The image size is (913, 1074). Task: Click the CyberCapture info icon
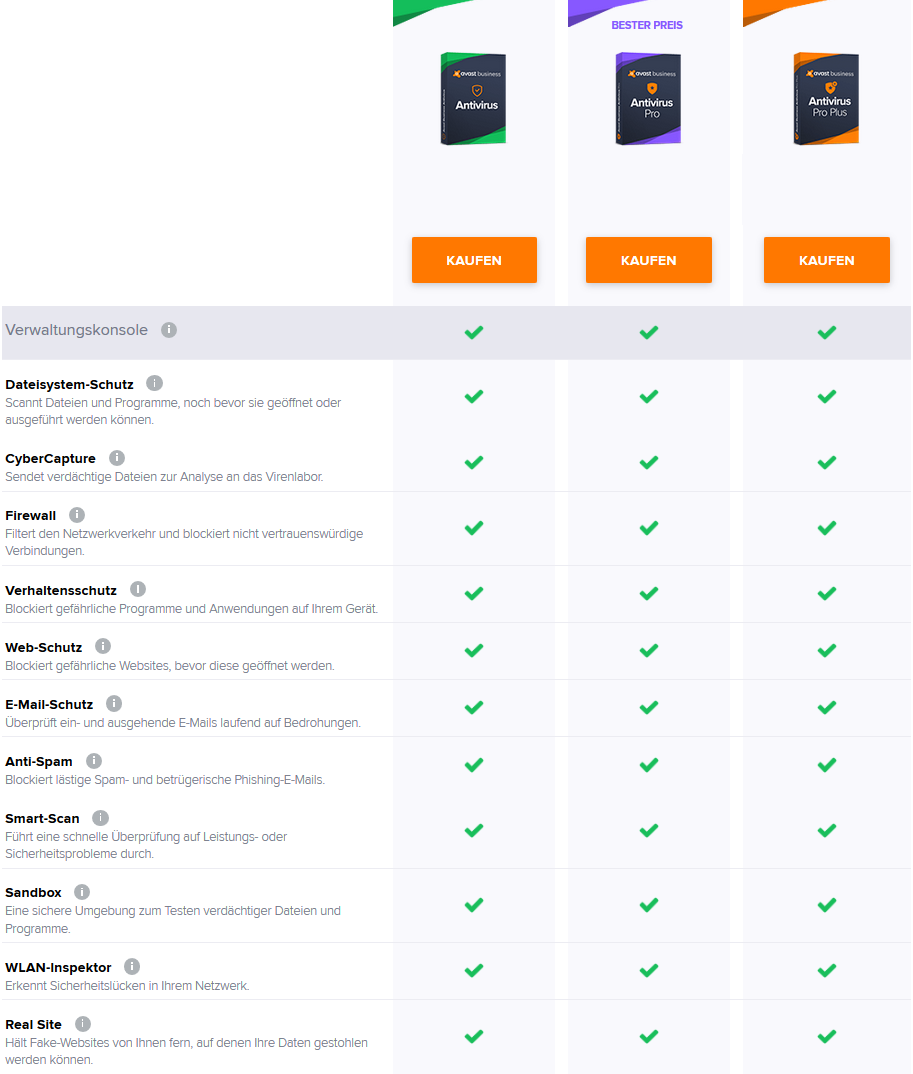[117, 458]
